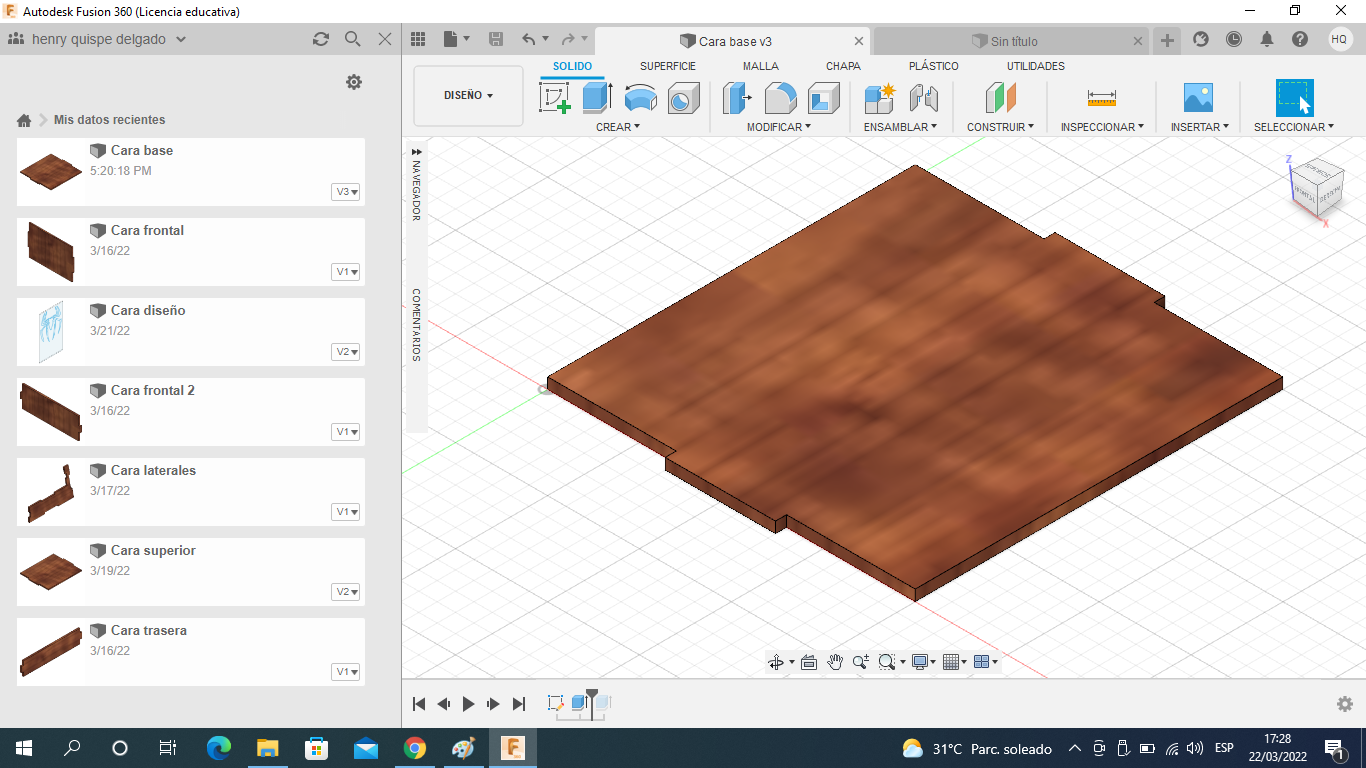This screenshot has width=1366, height=768.
Task: Open Cara frontal thumbnail
Action: 51,251
